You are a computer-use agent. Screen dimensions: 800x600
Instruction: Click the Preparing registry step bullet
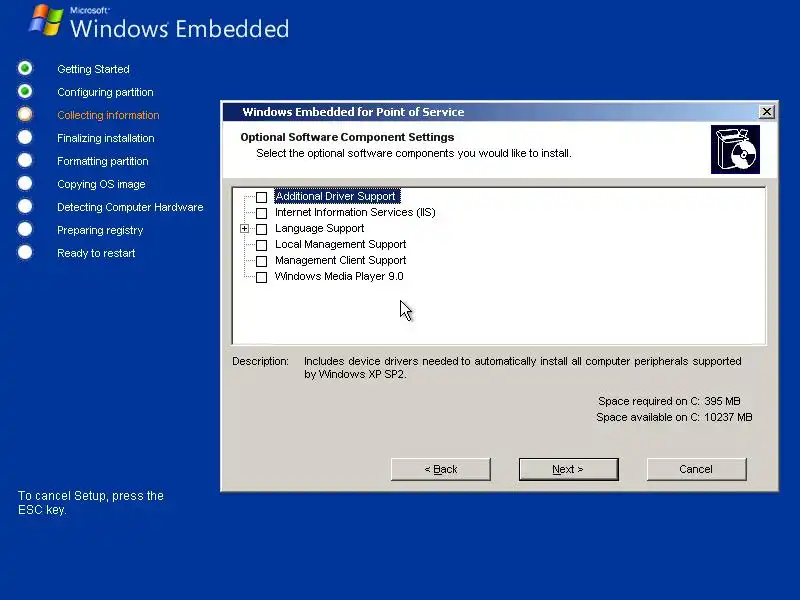[25, 229]
